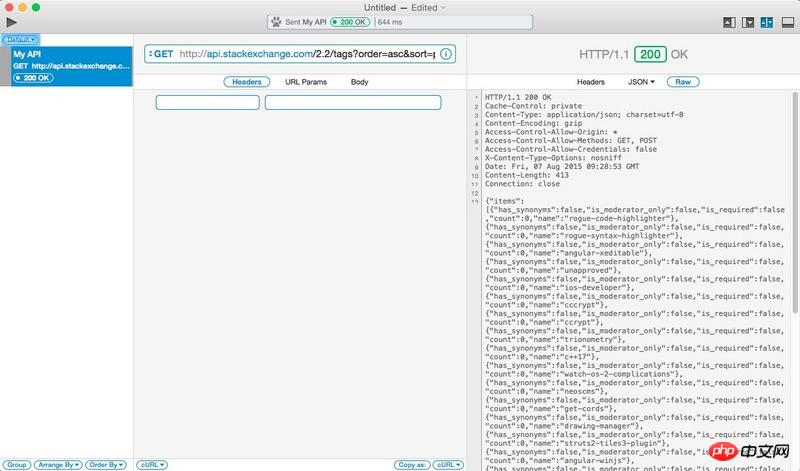Click the 200 status code badge in response header
This screenshot has width=800, height=471.
[x=650, y=54]
